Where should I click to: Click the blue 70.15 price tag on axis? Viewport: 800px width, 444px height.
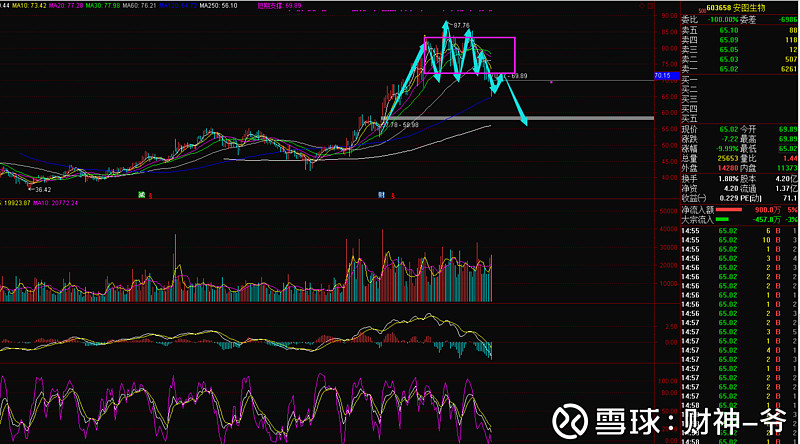[x=663, y=75]
